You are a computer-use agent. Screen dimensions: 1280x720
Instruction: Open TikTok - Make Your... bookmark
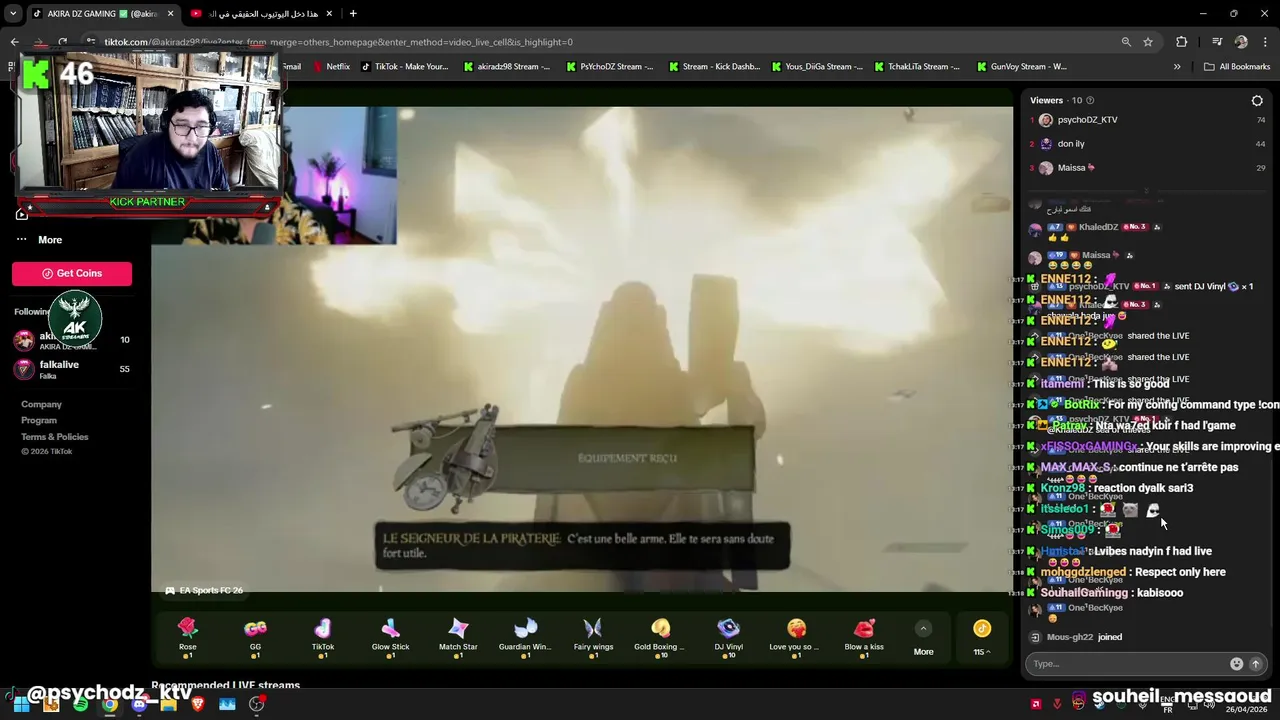[404, 67]
